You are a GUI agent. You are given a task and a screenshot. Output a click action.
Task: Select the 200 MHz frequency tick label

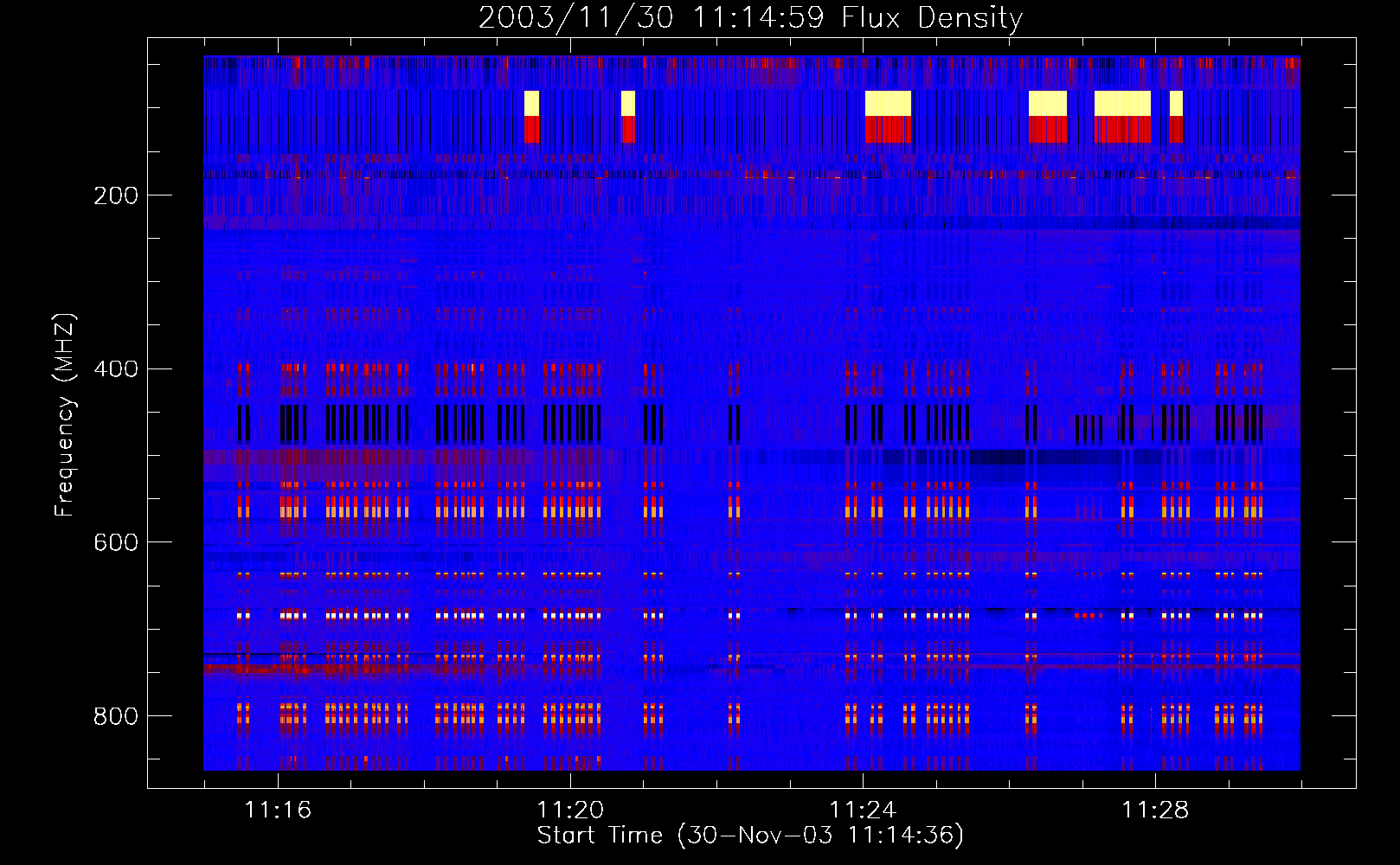click(116, 195)
